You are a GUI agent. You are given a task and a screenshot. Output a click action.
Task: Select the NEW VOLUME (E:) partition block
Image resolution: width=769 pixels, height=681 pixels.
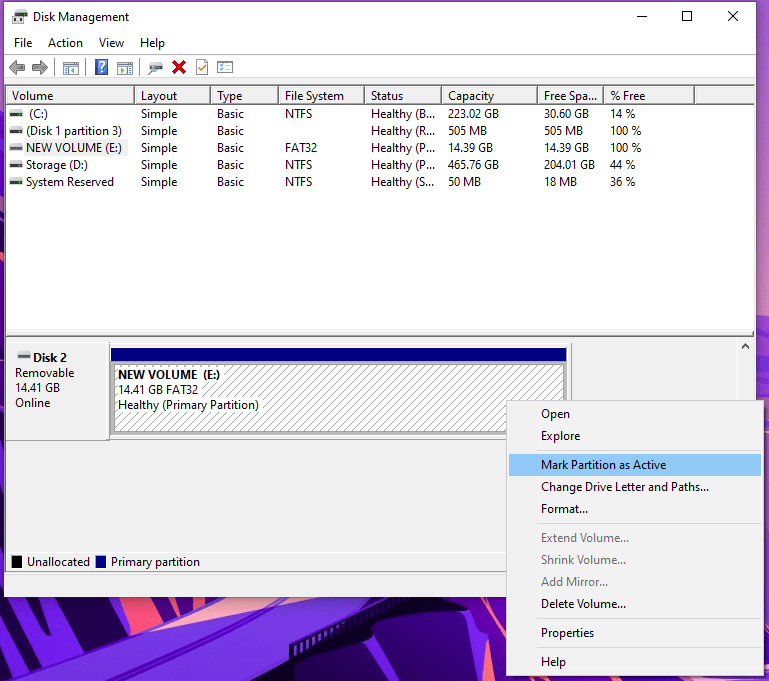coord(338,398)
